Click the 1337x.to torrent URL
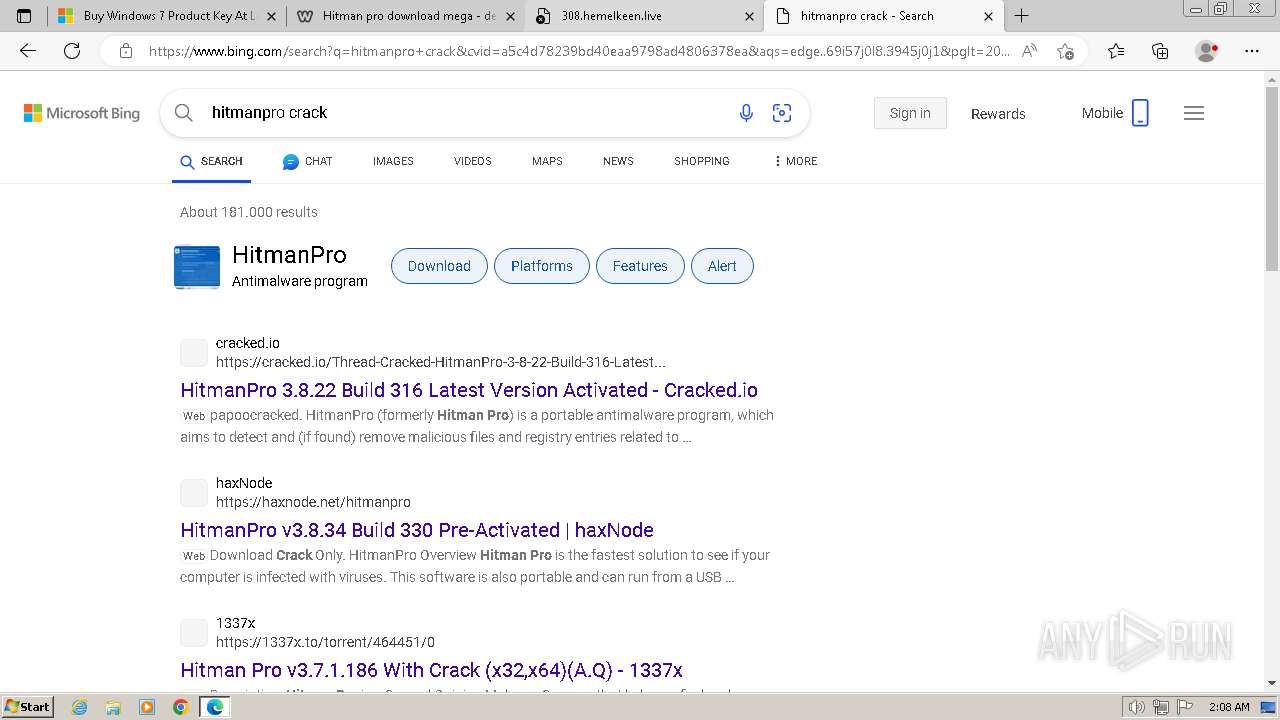This screenshot has height=720, width=1280. click(x=325, y=642)
